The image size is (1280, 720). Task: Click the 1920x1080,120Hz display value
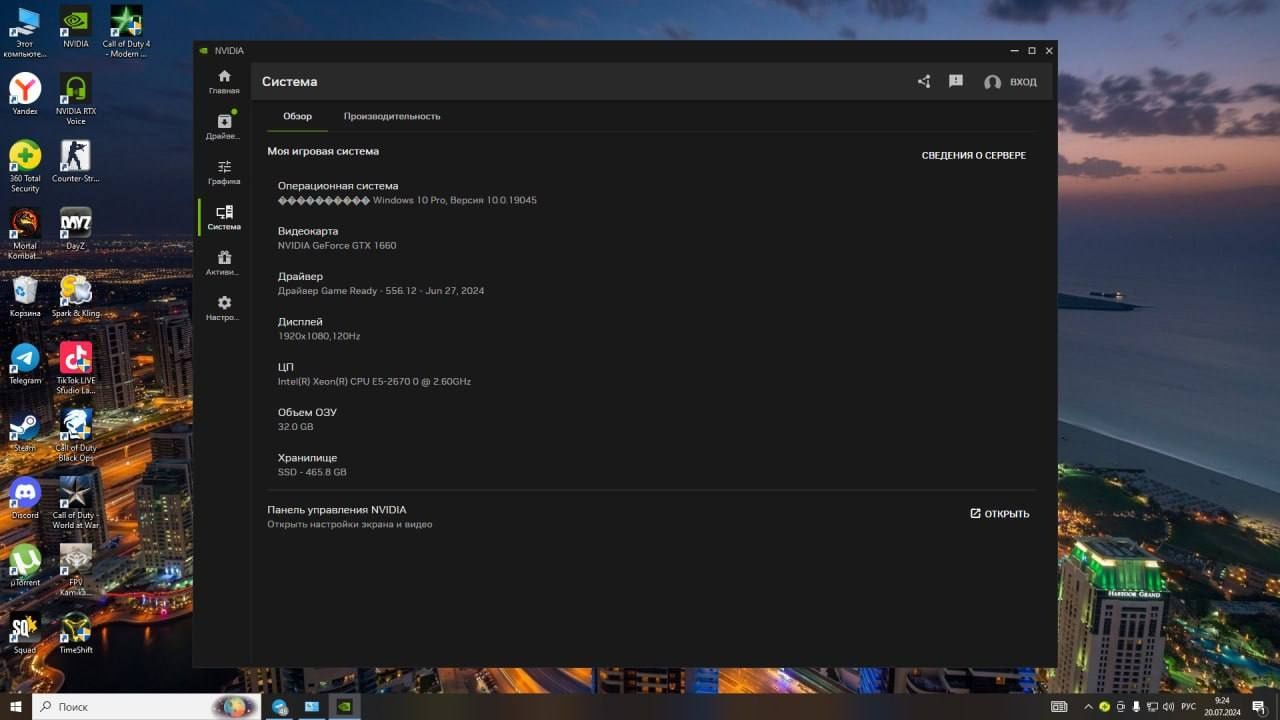tap(319, 336)
